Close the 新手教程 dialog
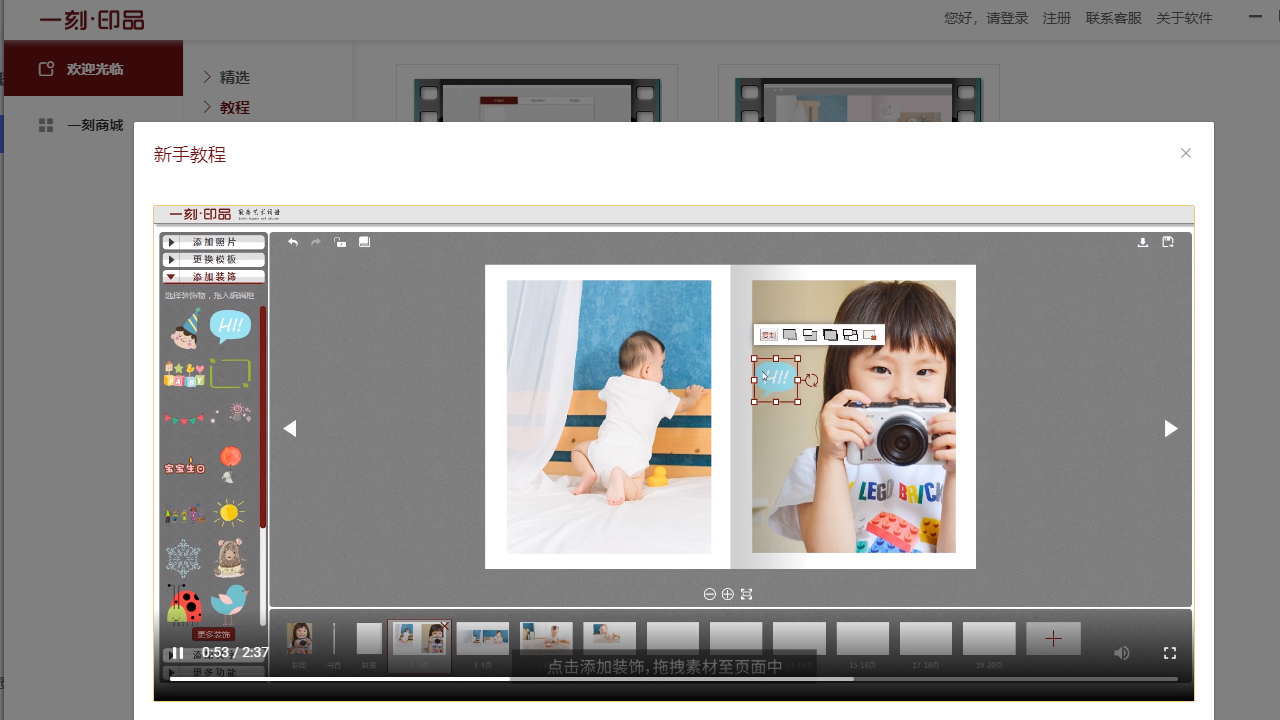1280x720 pixels. [1185, 153]
